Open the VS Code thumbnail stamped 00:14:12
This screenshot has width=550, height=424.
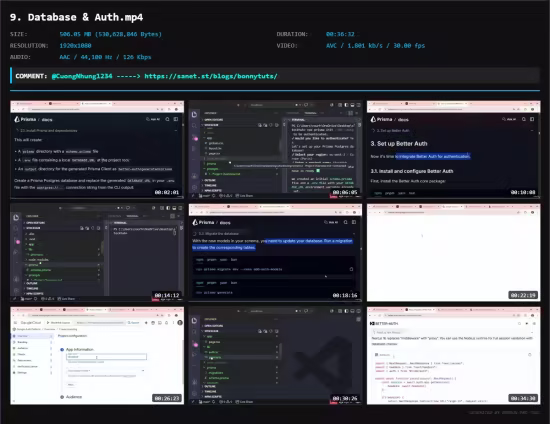[97, 253]
